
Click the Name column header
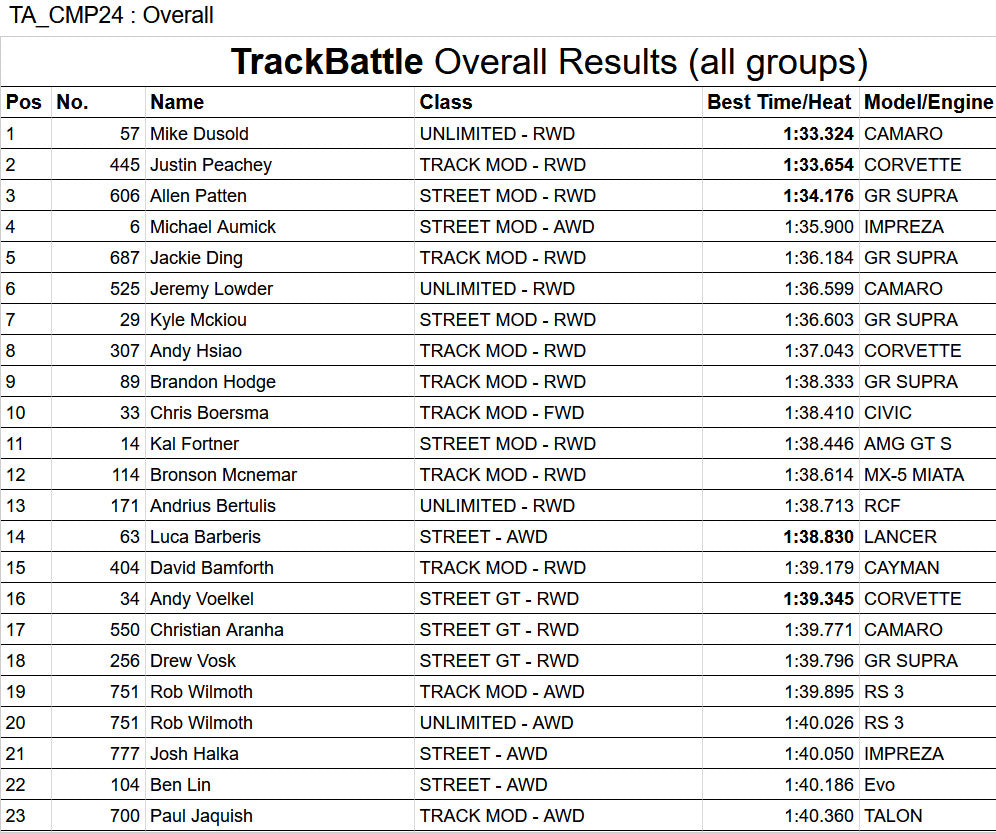click(x=177, y=102)
